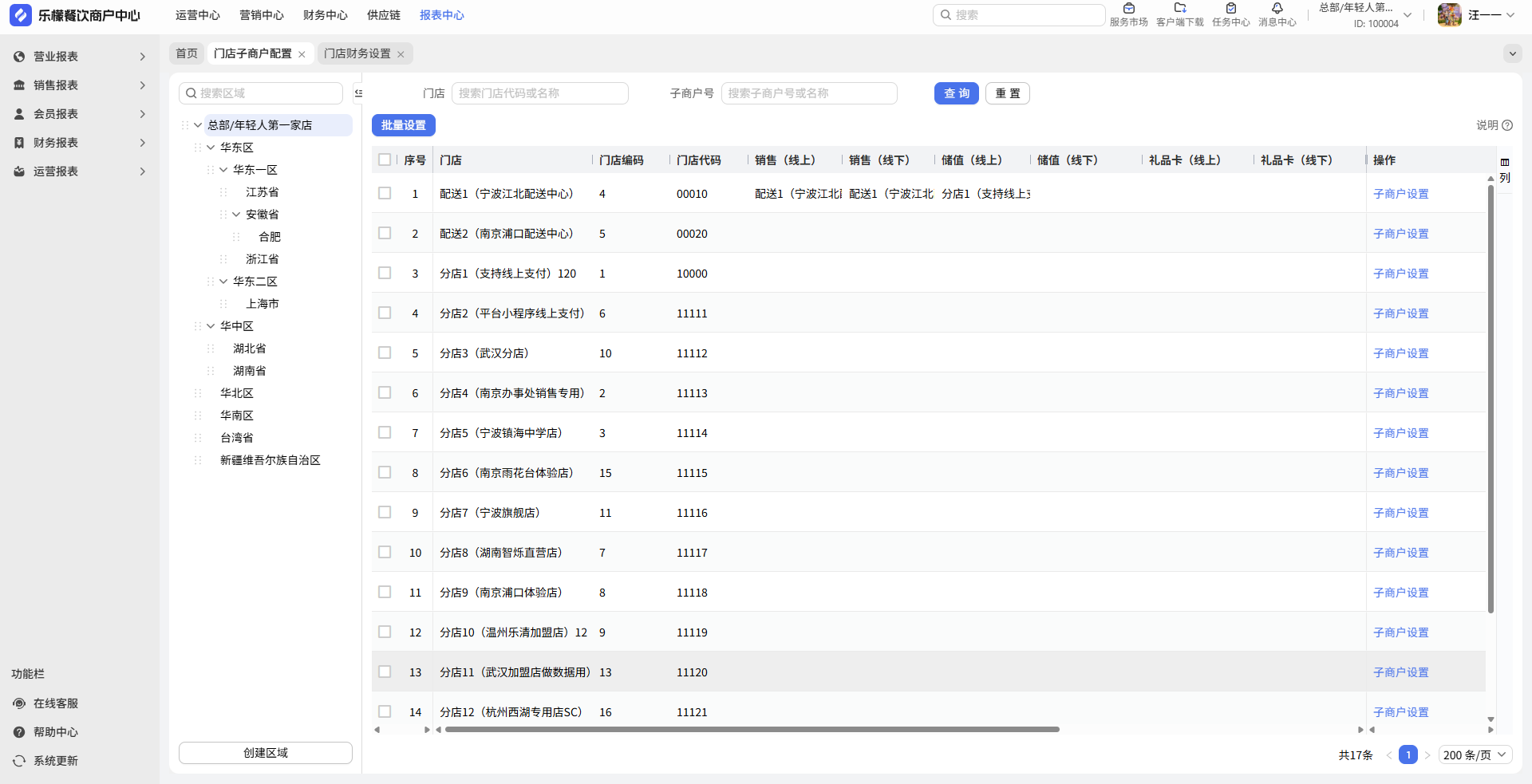Check the row for 配送1（宁波江北配送中心）
The image size is (1532, 784).
385,193
